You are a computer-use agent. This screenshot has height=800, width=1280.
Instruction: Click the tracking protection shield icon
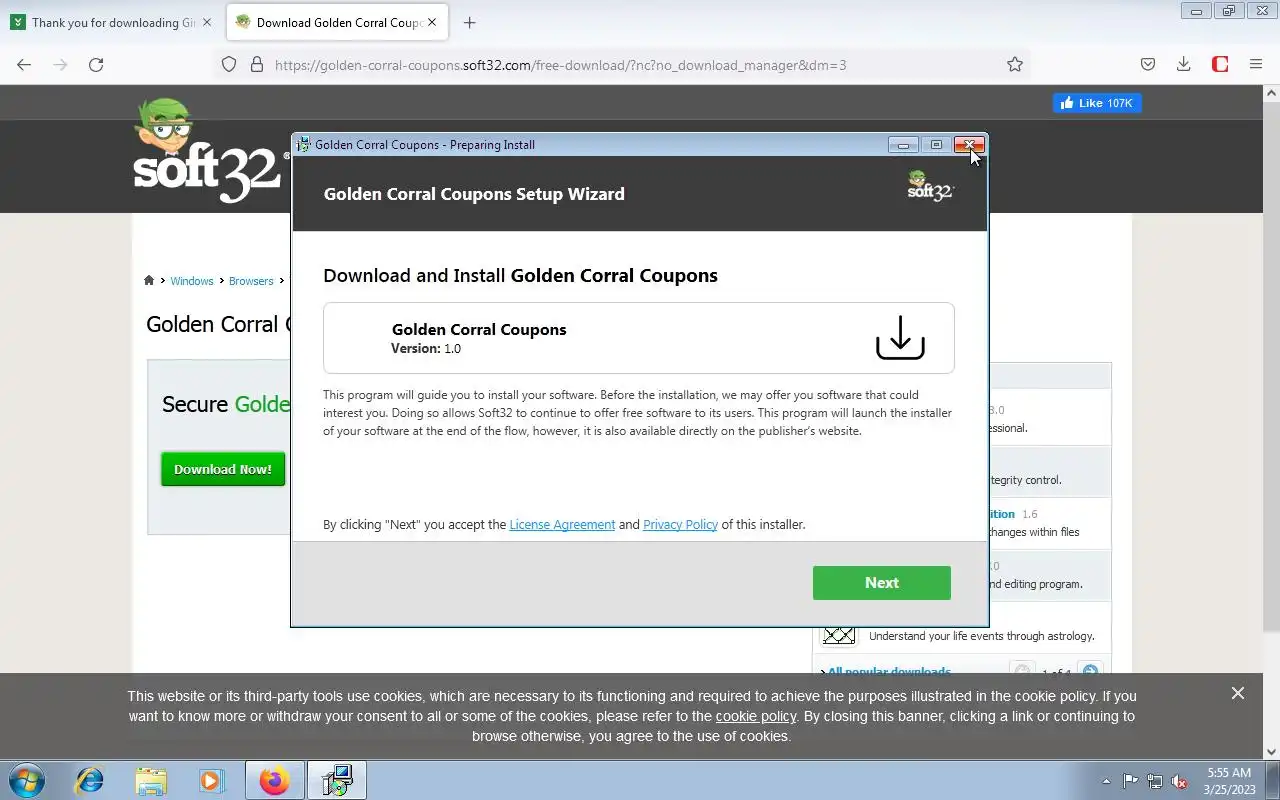click(229, 65)
